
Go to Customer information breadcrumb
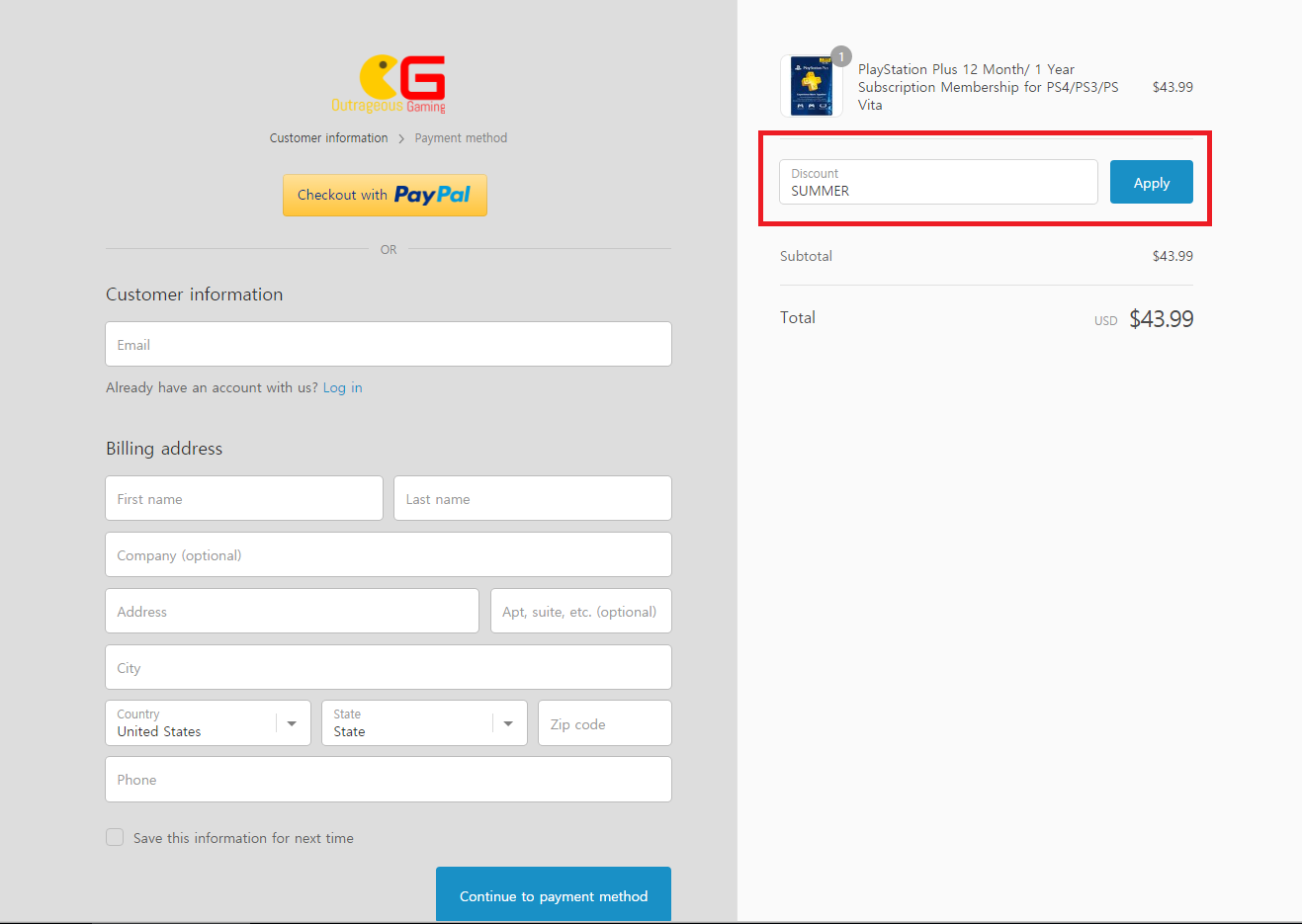tap(328, 138)
